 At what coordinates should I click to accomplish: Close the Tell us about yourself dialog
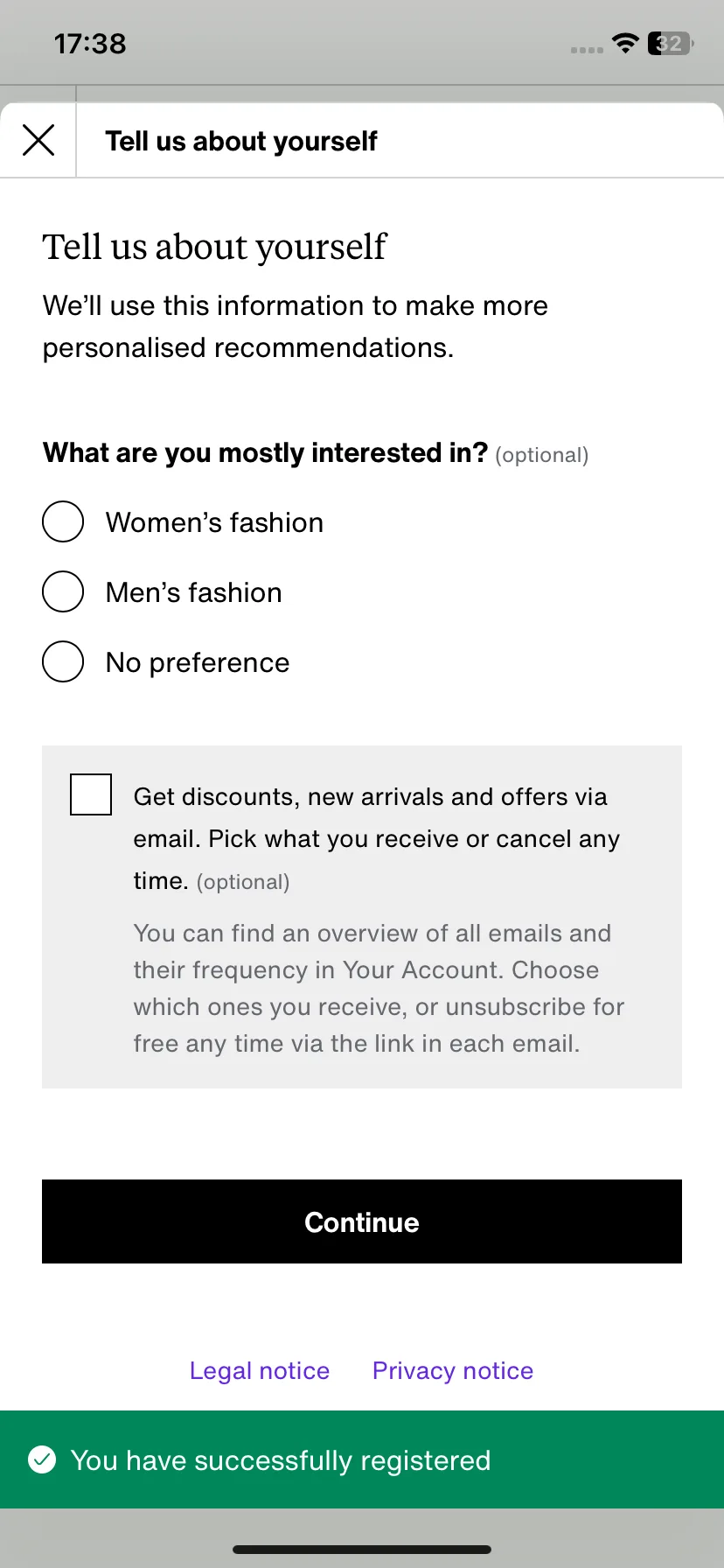(38, 140)
